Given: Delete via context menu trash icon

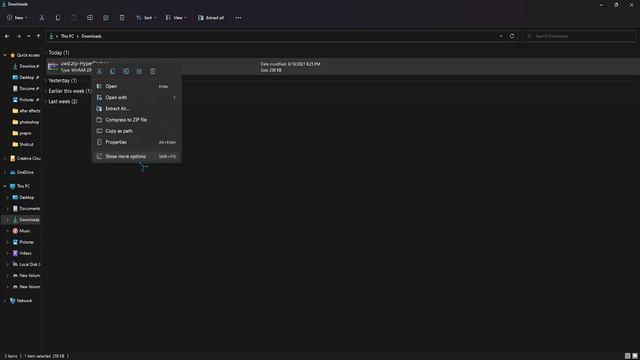Looking at the screenshot, I should click(153, 71).
